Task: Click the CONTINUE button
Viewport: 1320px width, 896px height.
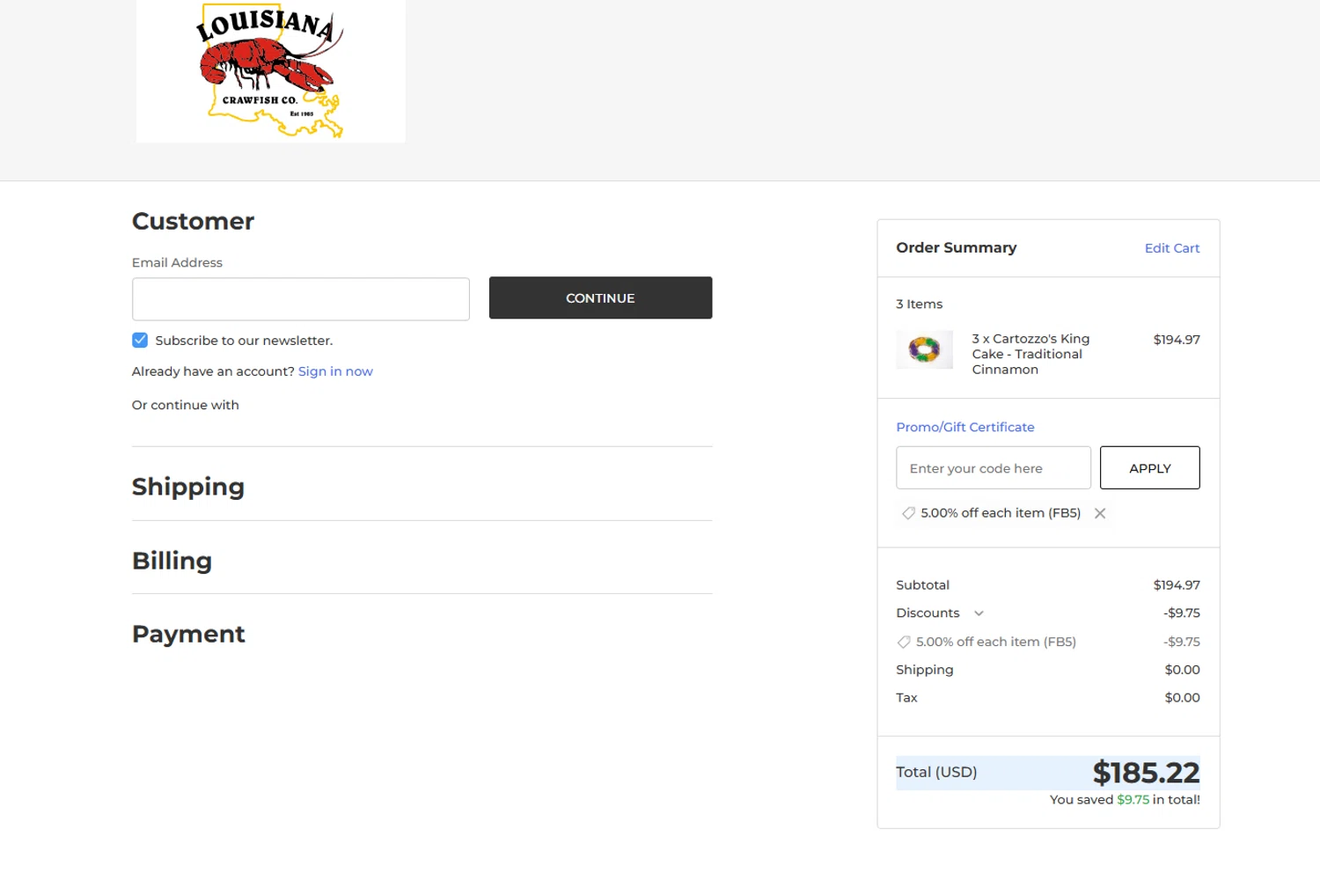Action: point(600,297)
